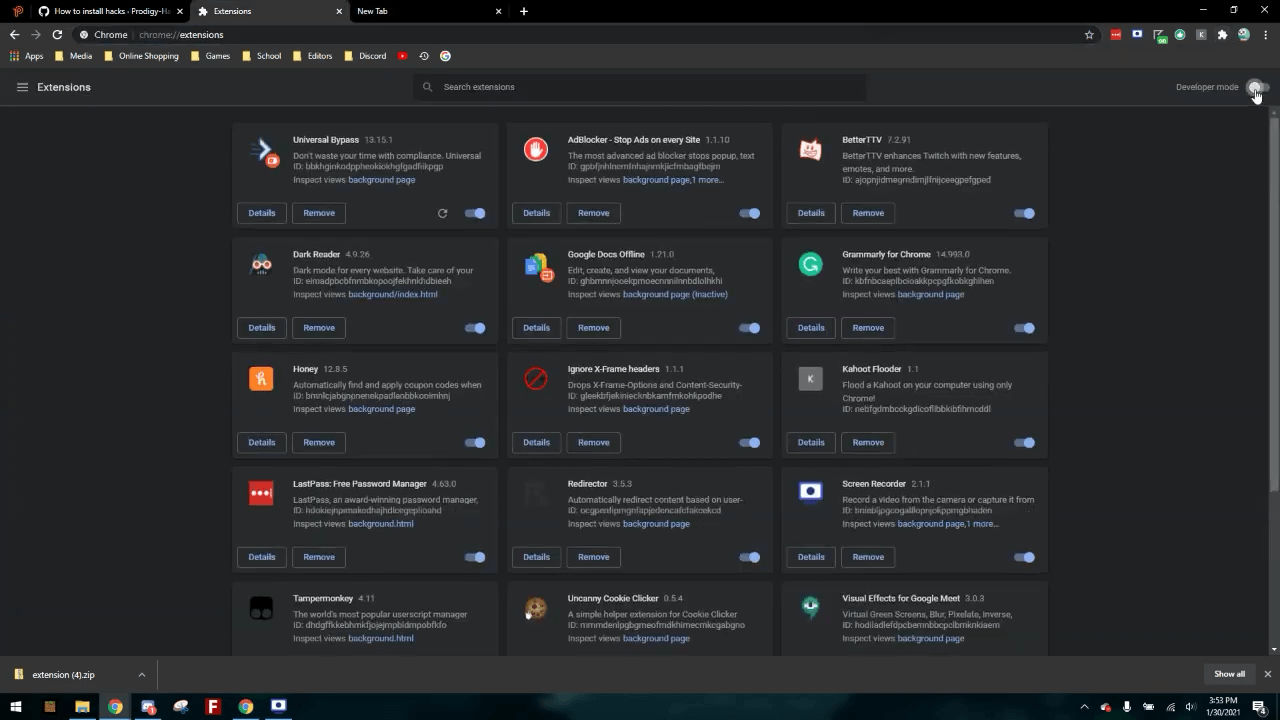This screenshot has height=720, width=1280.
Task: Open the AdBlocker background page link
Action: click(x=656, y=180)
